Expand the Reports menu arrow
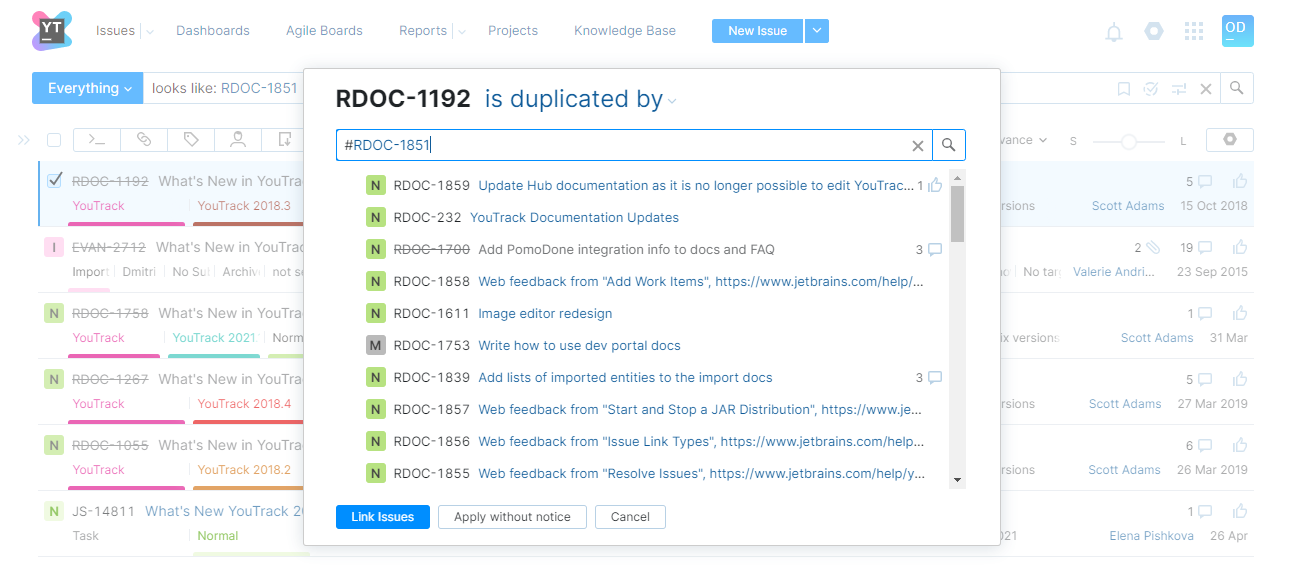This screenshot has height=566, width=1303. [461, 32]
